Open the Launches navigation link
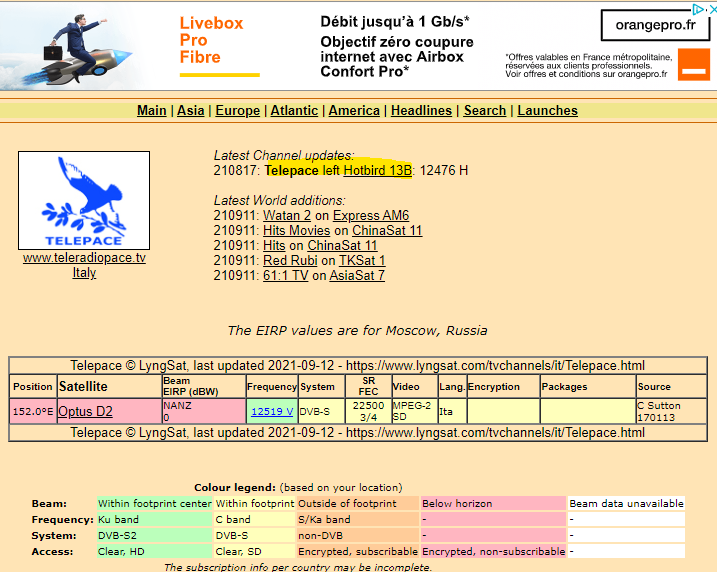The image size is (717, 572). click(547, 111)
